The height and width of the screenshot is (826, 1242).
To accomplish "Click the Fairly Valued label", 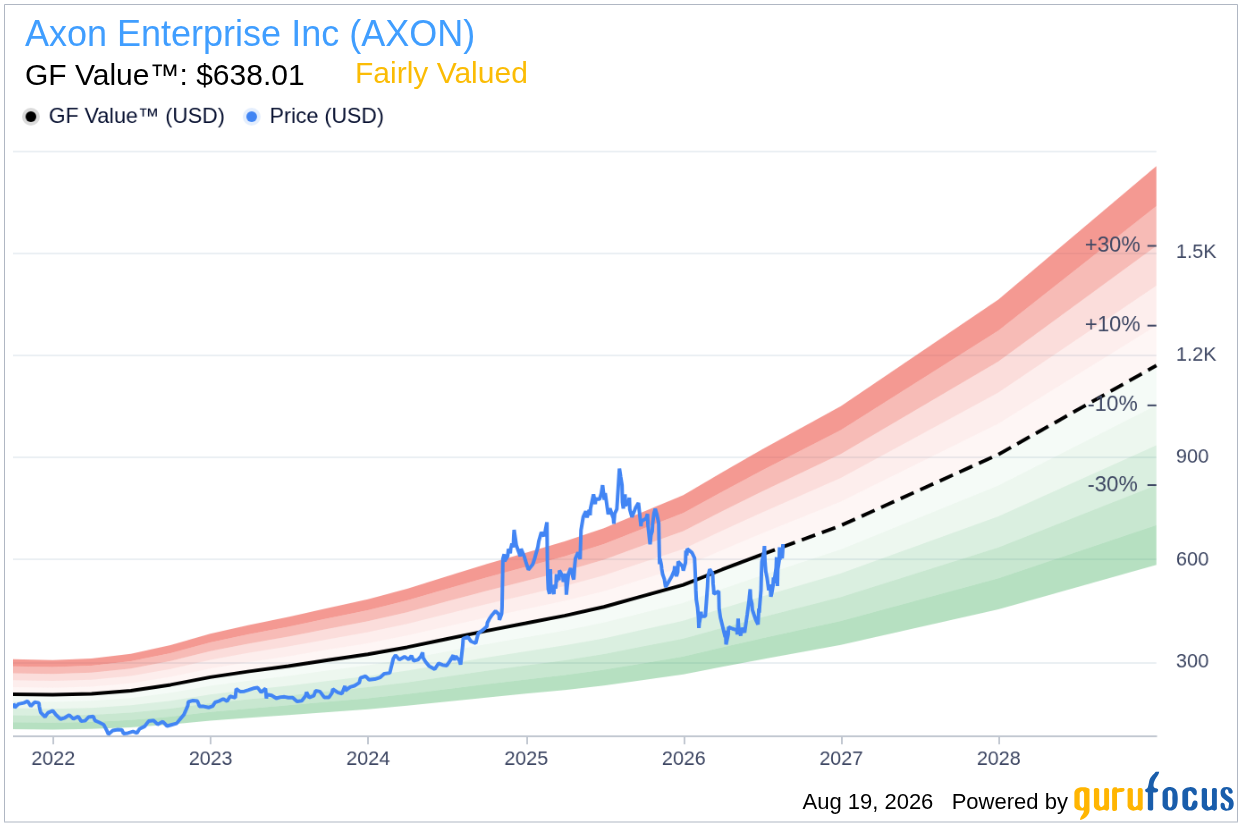I will (441, 73).
